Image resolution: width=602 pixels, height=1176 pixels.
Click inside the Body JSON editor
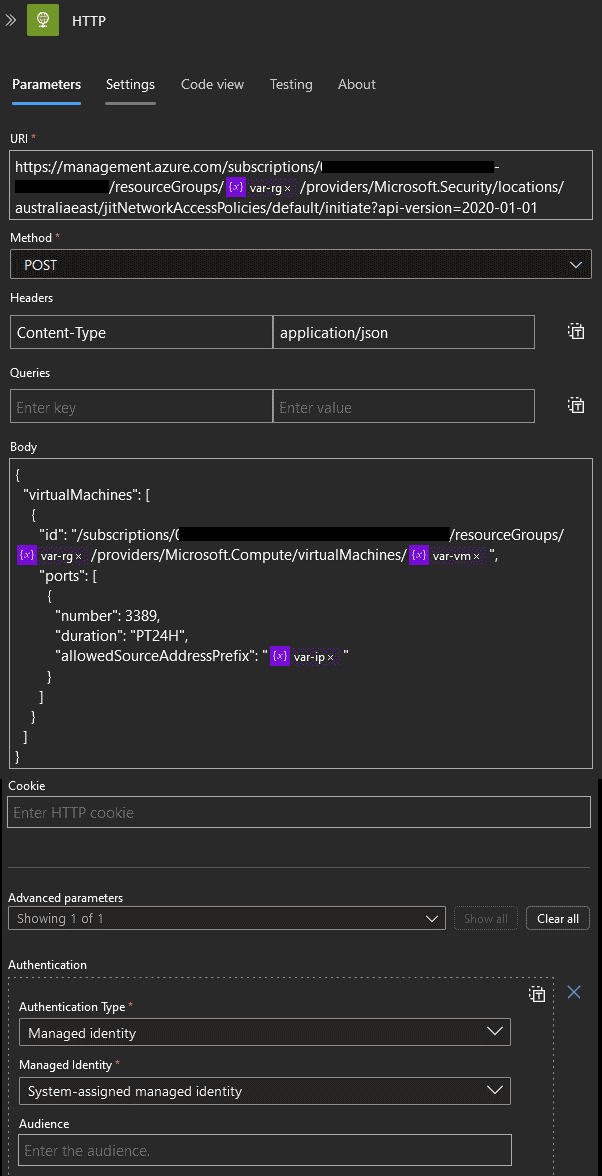[x=301, y=615]
